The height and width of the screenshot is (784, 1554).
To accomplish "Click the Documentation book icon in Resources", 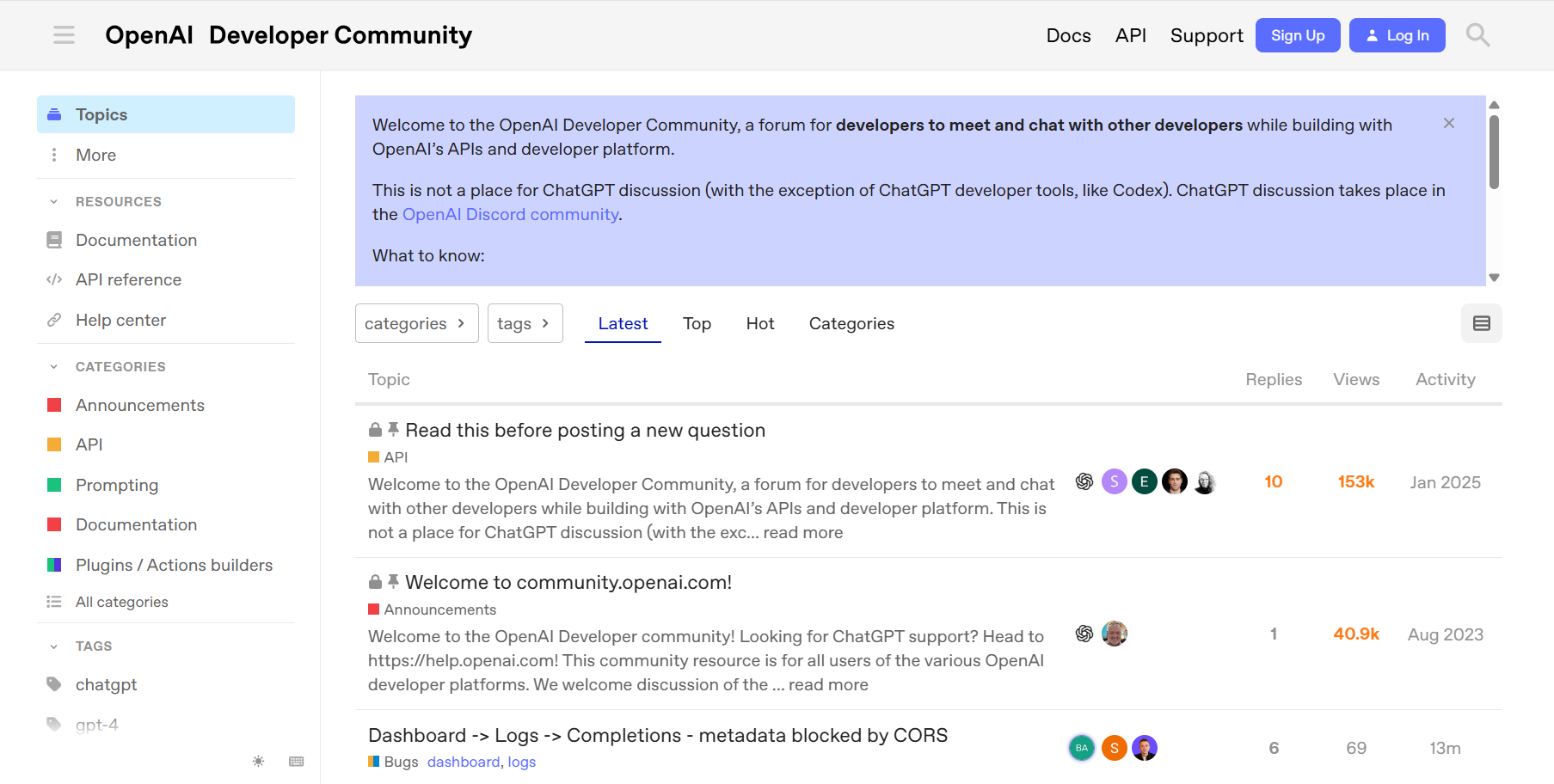I will pos(54,240).
